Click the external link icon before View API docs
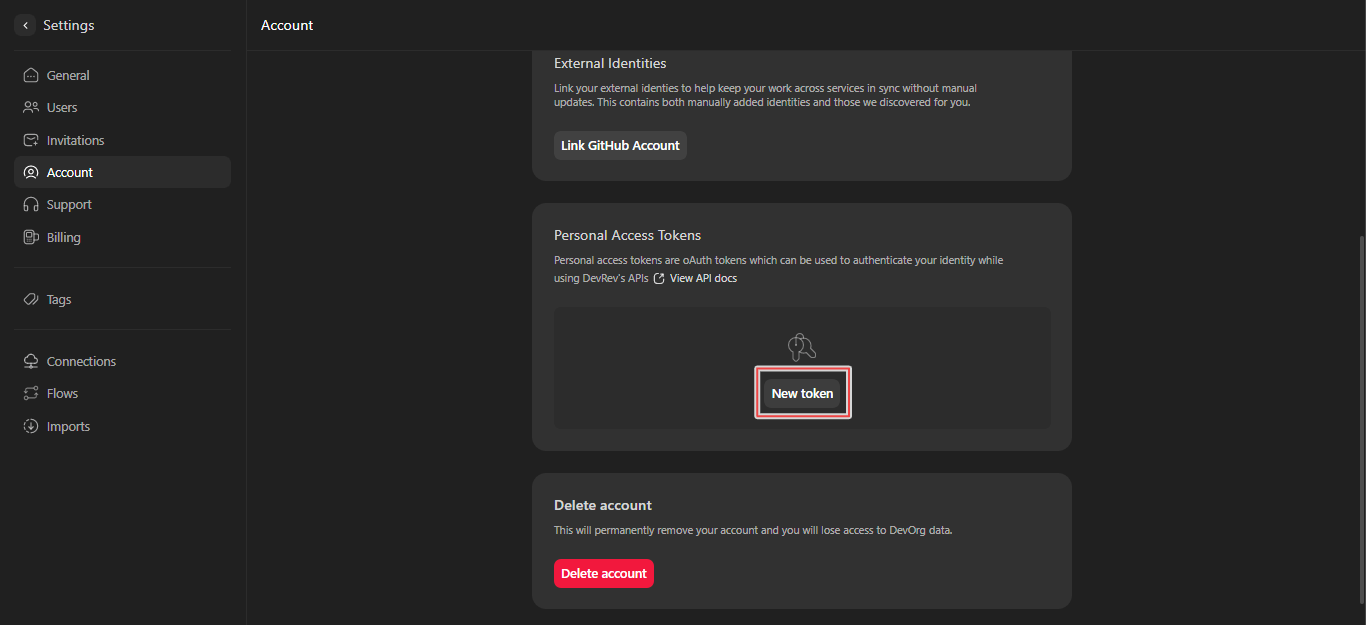The image size is (1366, 625). coord(659,279)
